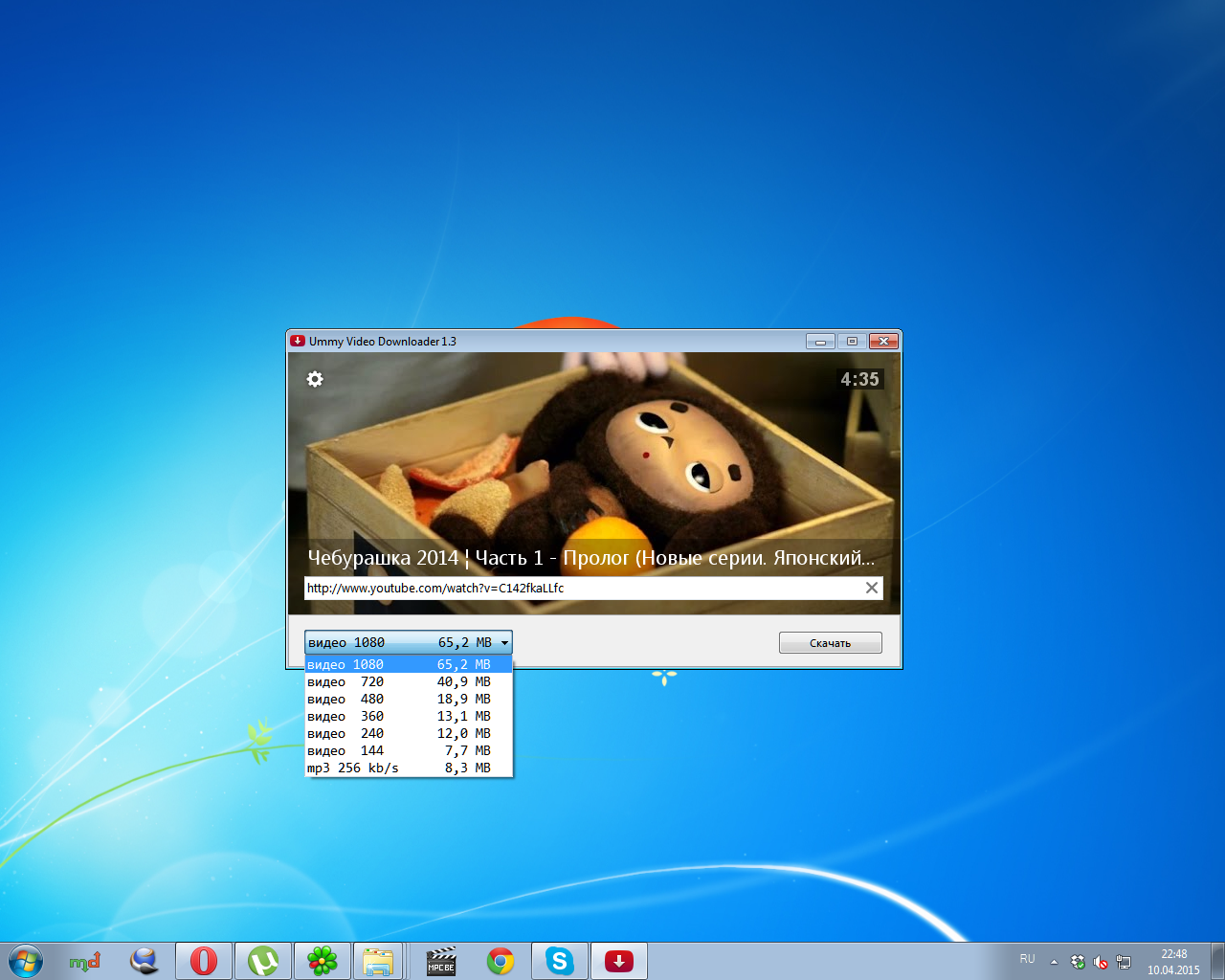Screen dimensions: 1225x980
Task: Click the volume muted tray icon
Action: coord(1101,962)
